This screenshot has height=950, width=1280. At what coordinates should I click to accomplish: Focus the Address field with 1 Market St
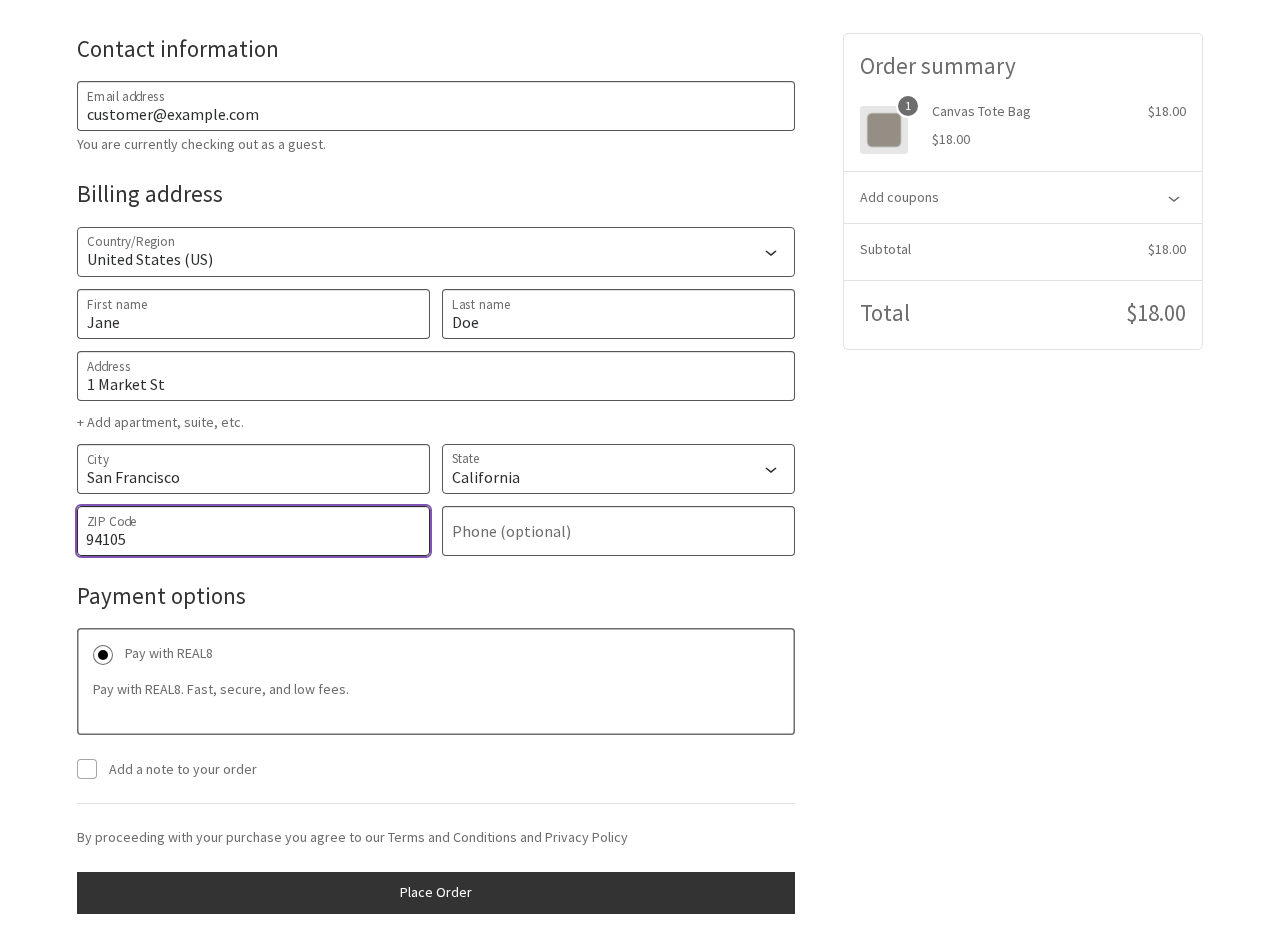coord(436,376)
